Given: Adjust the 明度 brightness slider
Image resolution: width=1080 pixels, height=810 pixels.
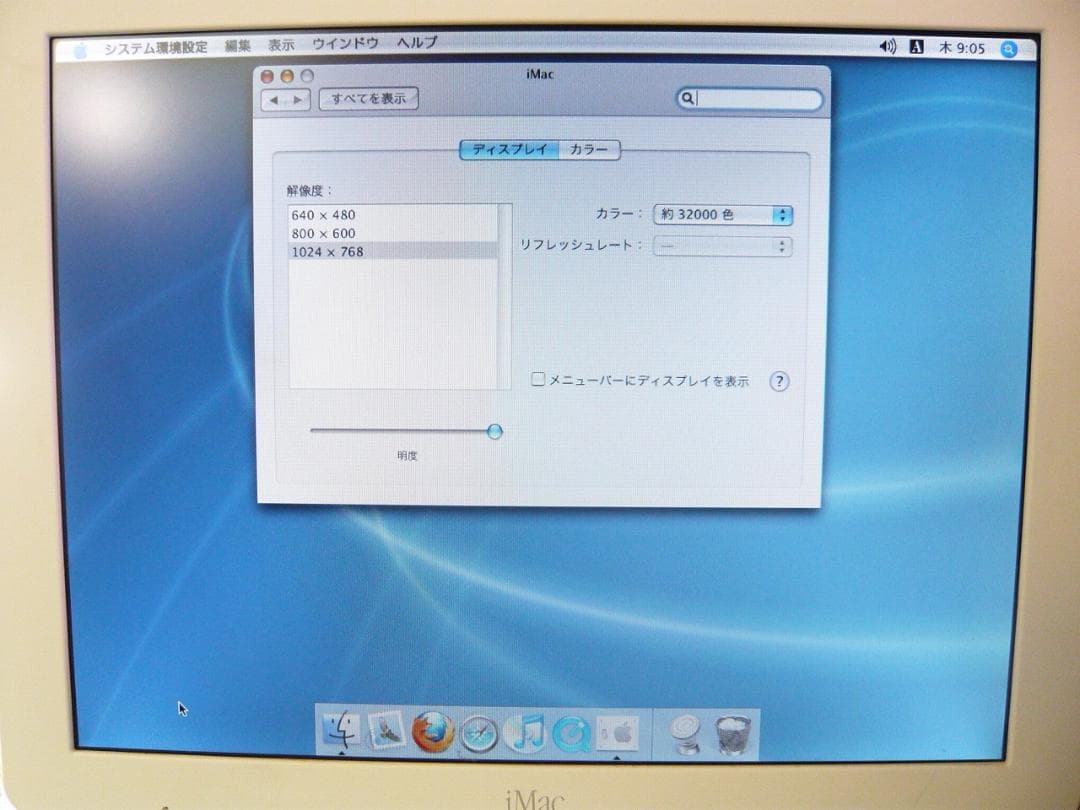Looking at the screenshot, I should [x=495, y=431].
